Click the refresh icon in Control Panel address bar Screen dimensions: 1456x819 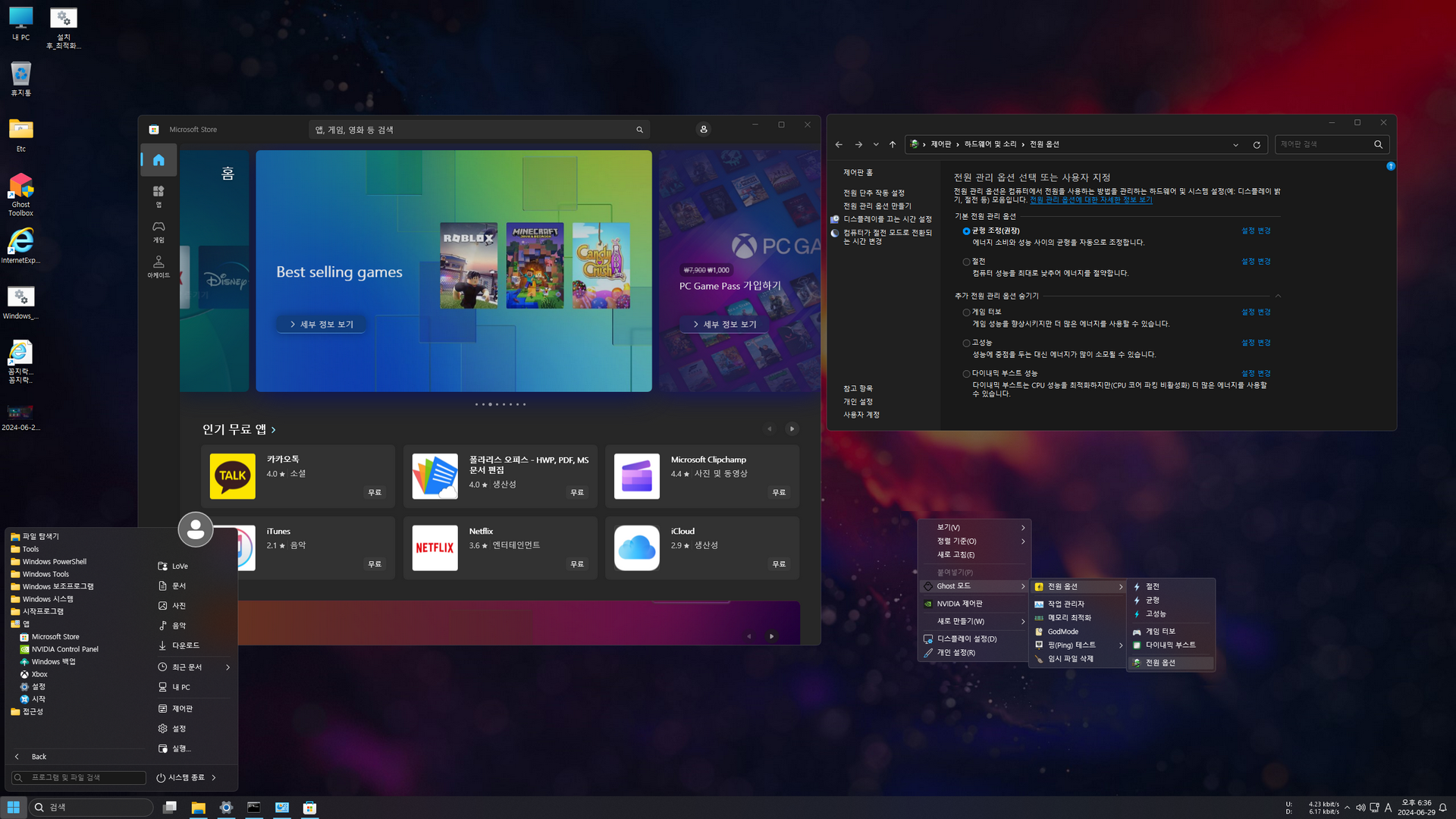pyautogui.click(x=1257, y=145)
